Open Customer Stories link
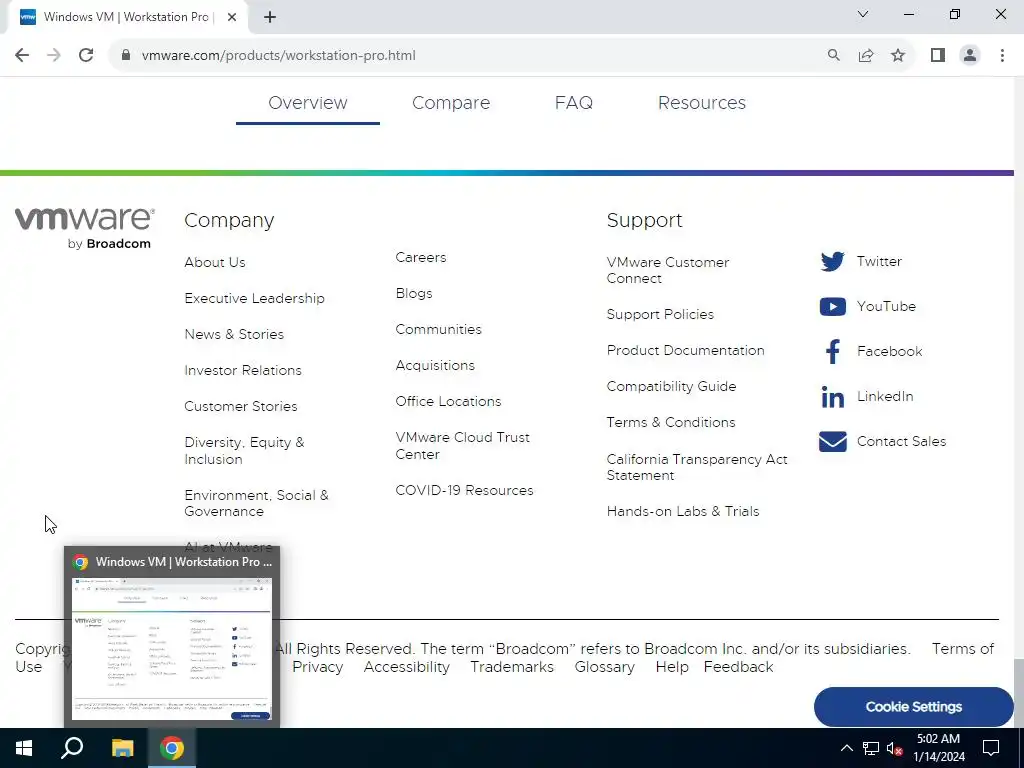Screen dimensions: 1024x768 point(240,406)
